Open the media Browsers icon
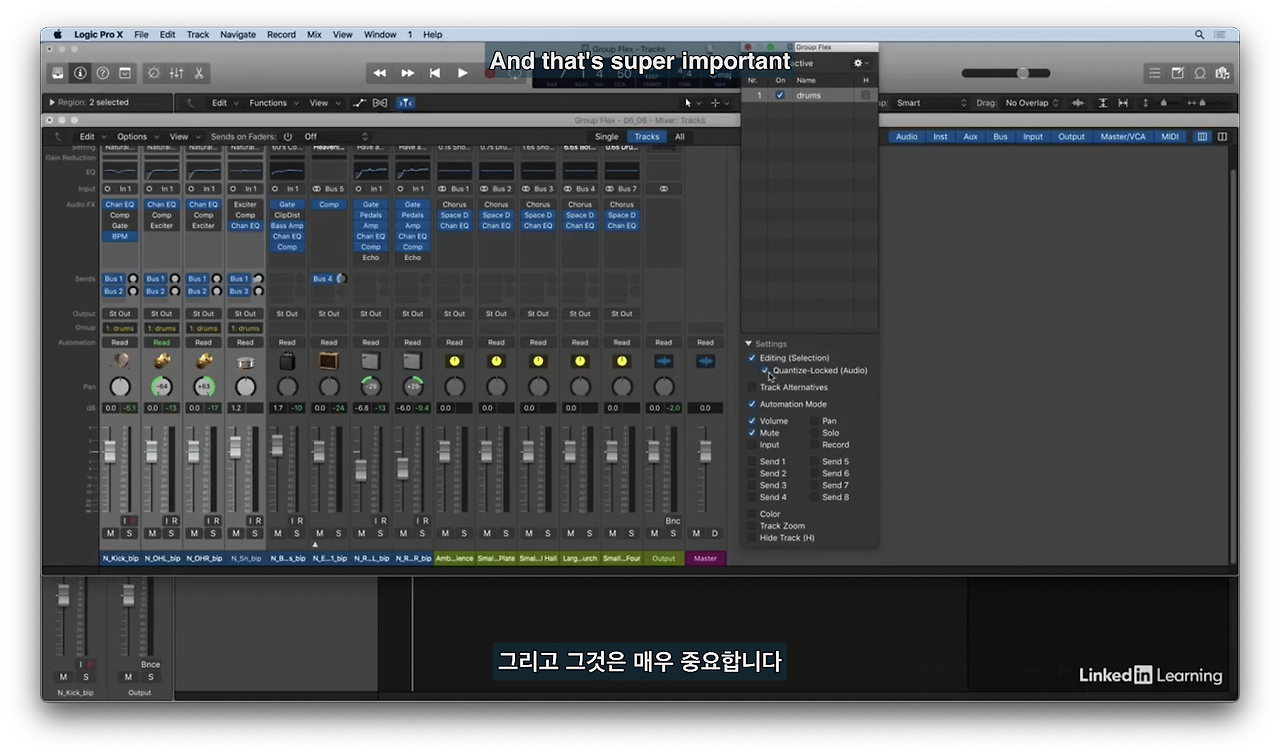Image resolution: width=1280 pixels, height=756 pixels. (x=1222, y=73)
